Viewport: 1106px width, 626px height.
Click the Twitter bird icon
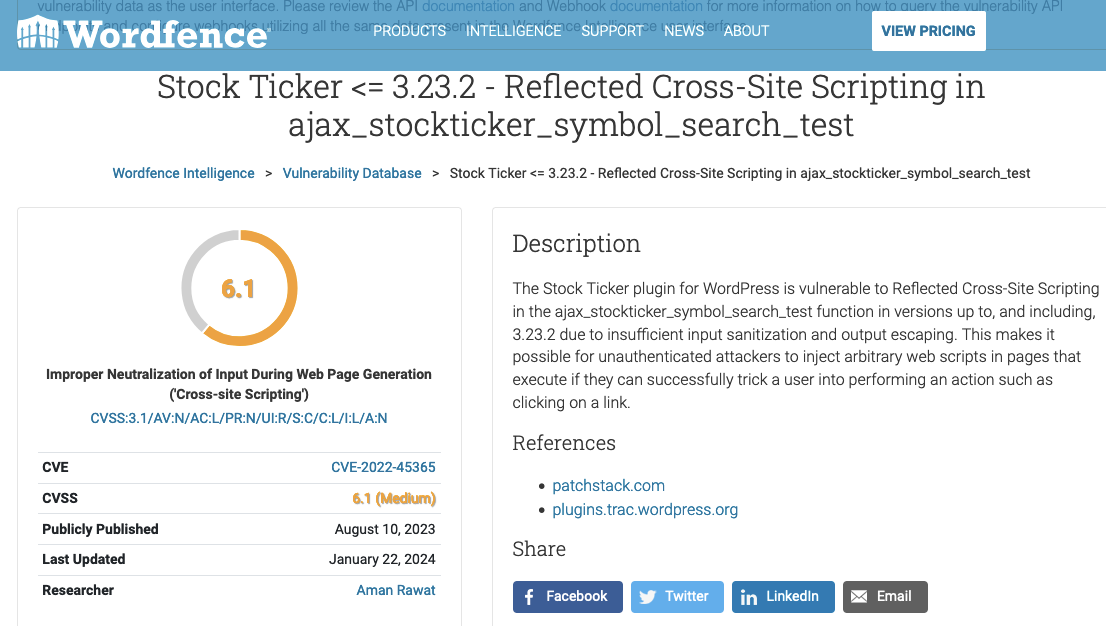tap(648, 597)
